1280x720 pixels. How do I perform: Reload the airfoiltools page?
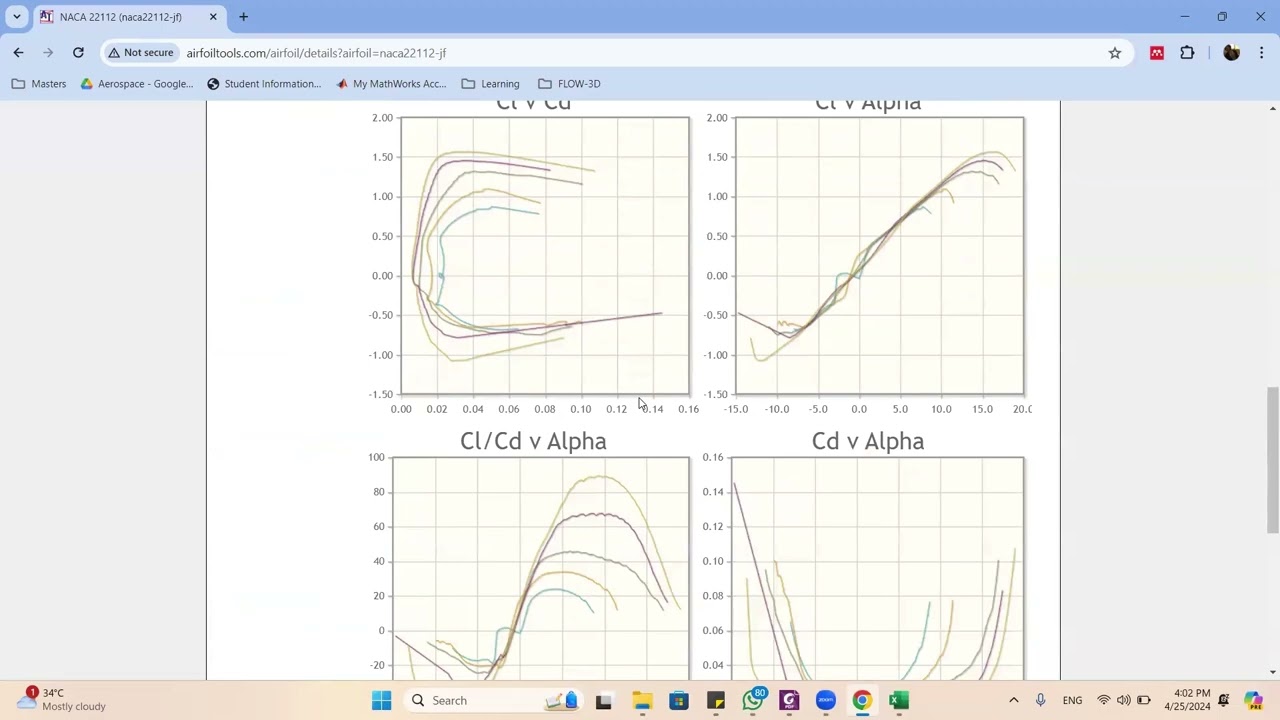78,53
